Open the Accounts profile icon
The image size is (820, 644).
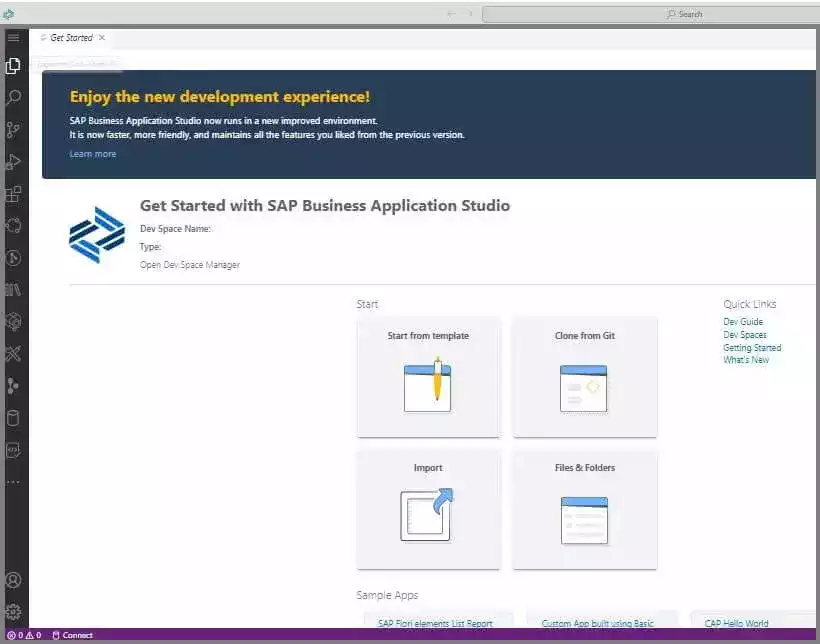click(x=13, y=580)
